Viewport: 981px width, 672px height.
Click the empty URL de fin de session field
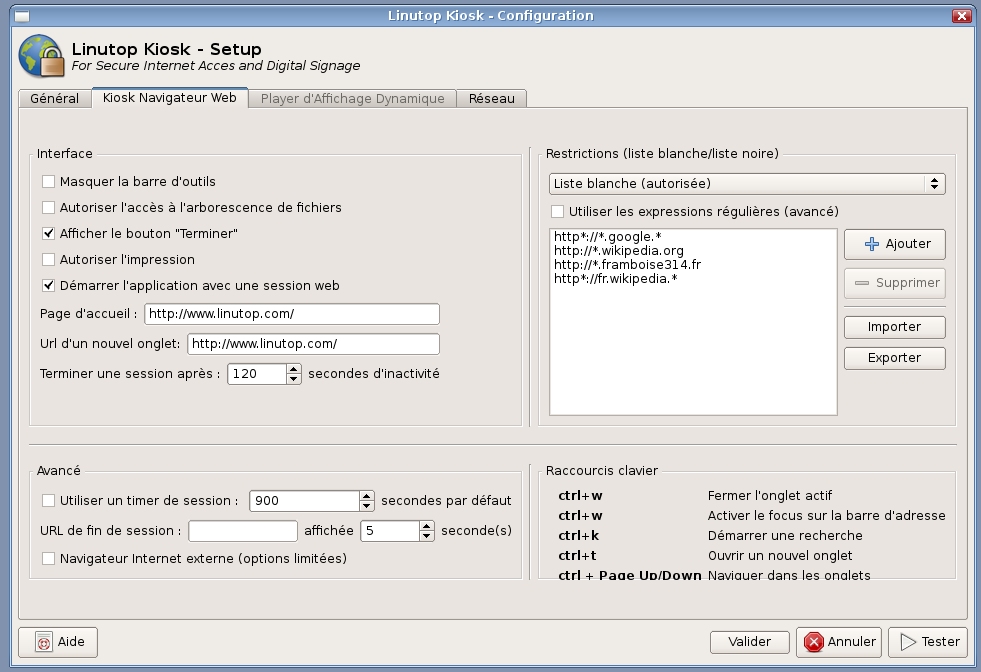243,531
